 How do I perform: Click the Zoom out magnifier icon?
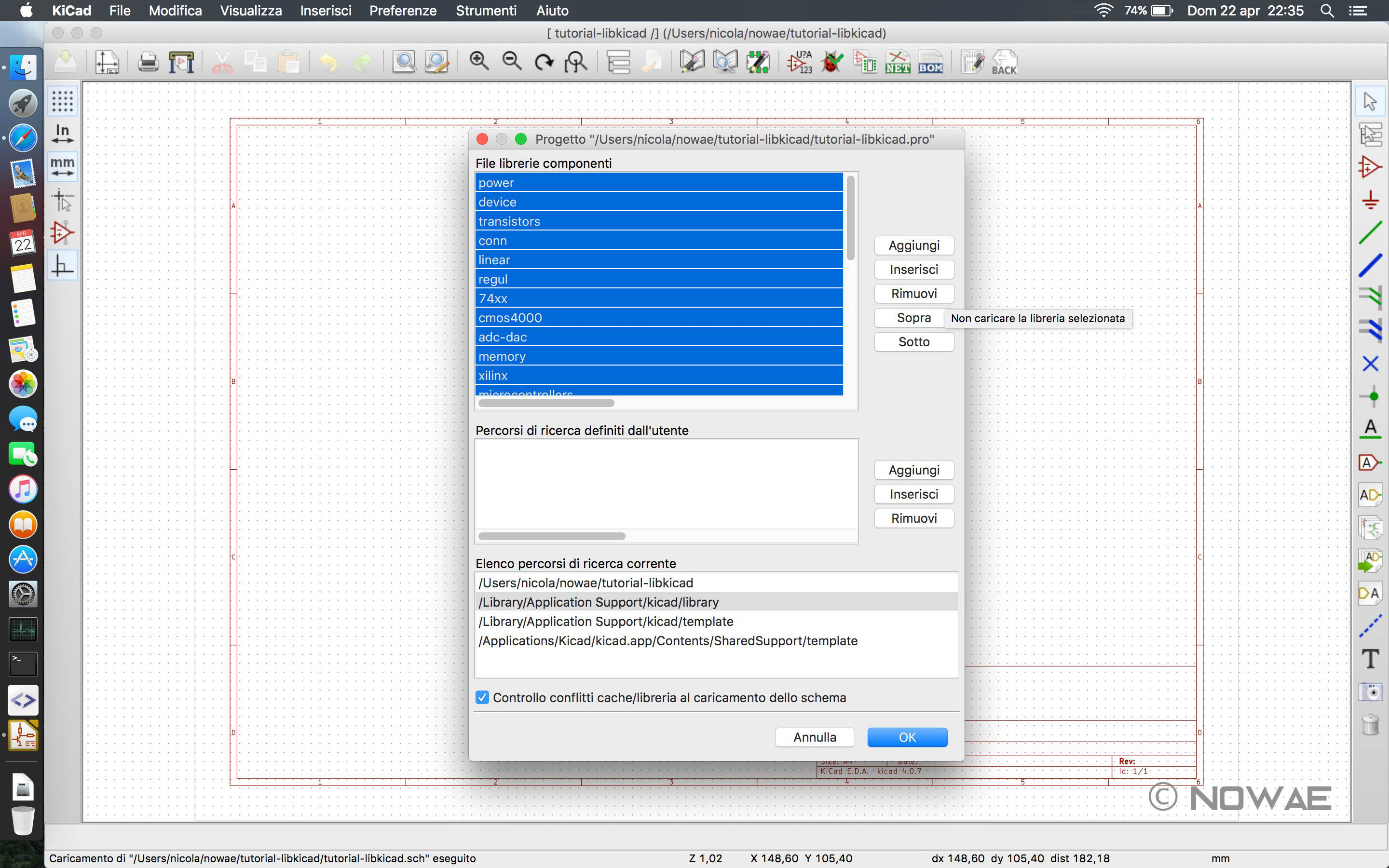(x=511, y=61)
